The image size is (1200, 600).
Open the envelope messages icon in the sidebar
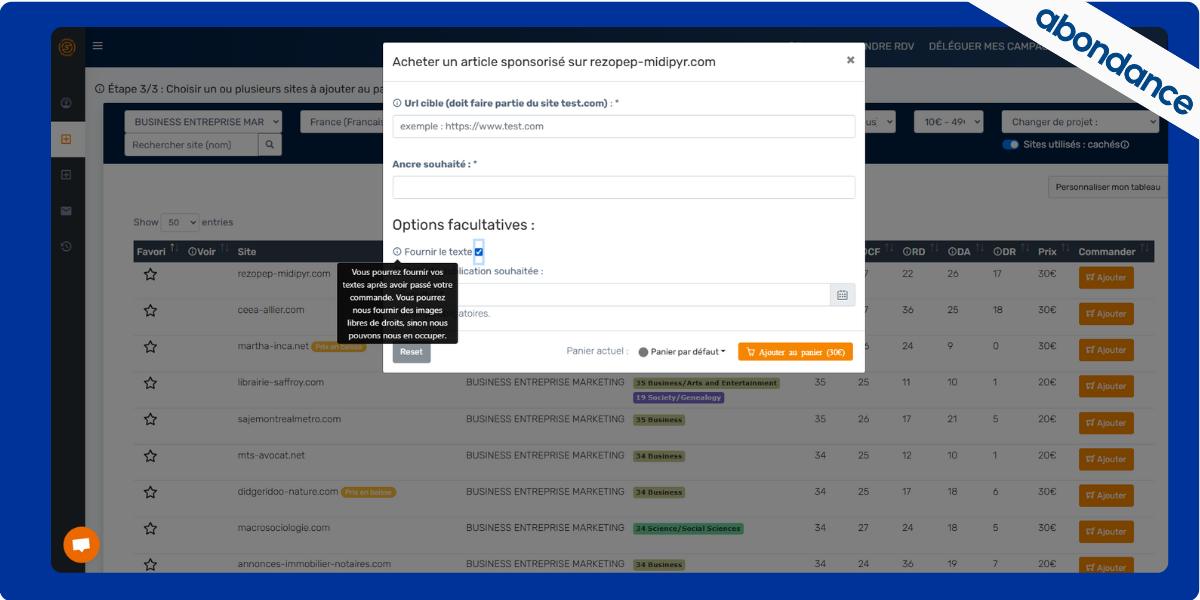coord(67,211)
